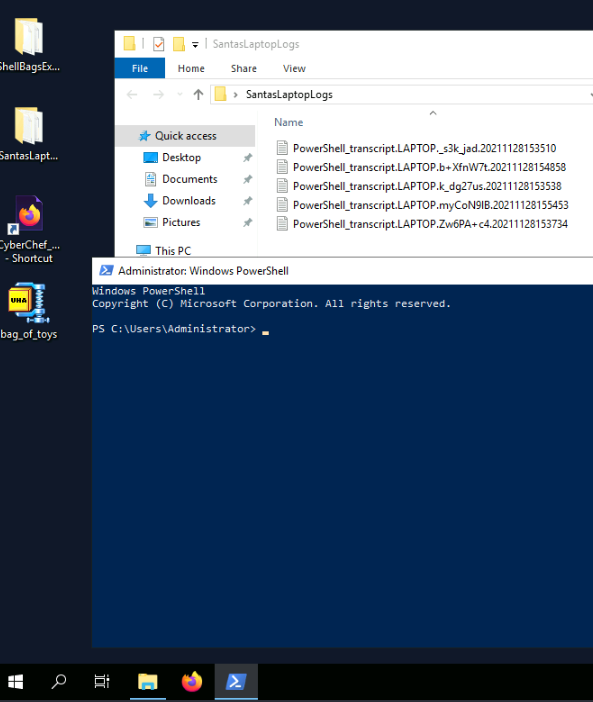
Task: Open the bag_of_toys archive icon
Action: pos(29,311)
